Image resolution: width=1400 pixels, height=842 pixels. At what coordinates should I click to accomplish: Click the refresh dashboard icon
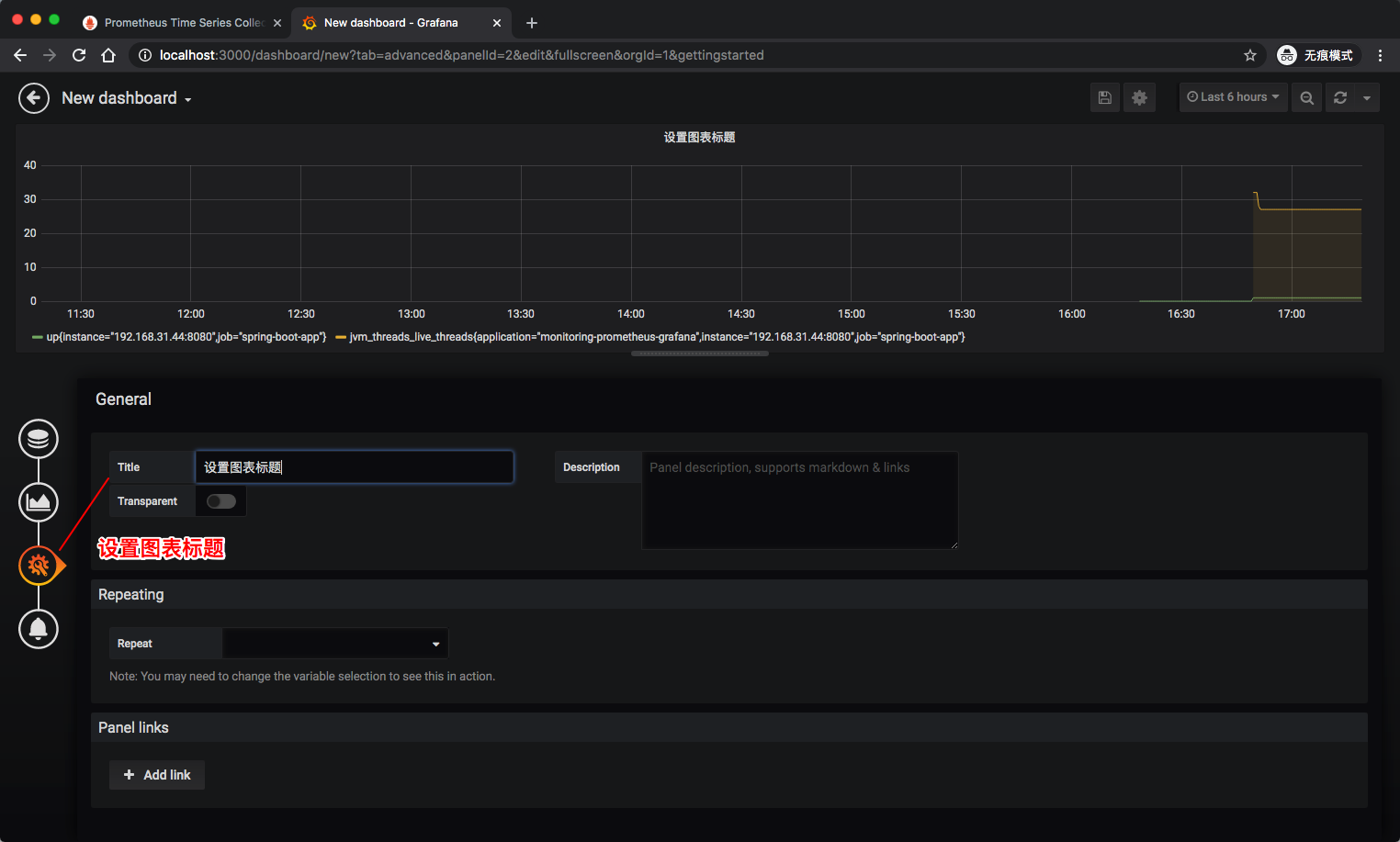pyautogui.click(x=1340, y=97)
